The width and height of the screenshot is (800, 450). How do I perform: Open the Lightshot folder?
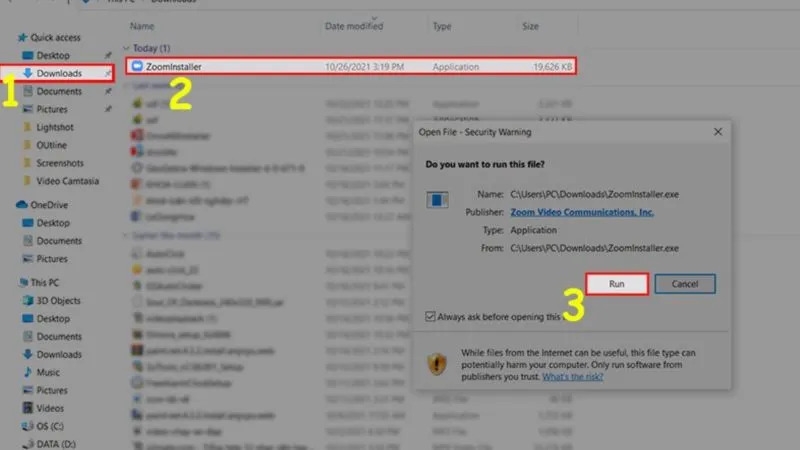tap(55, 127)
